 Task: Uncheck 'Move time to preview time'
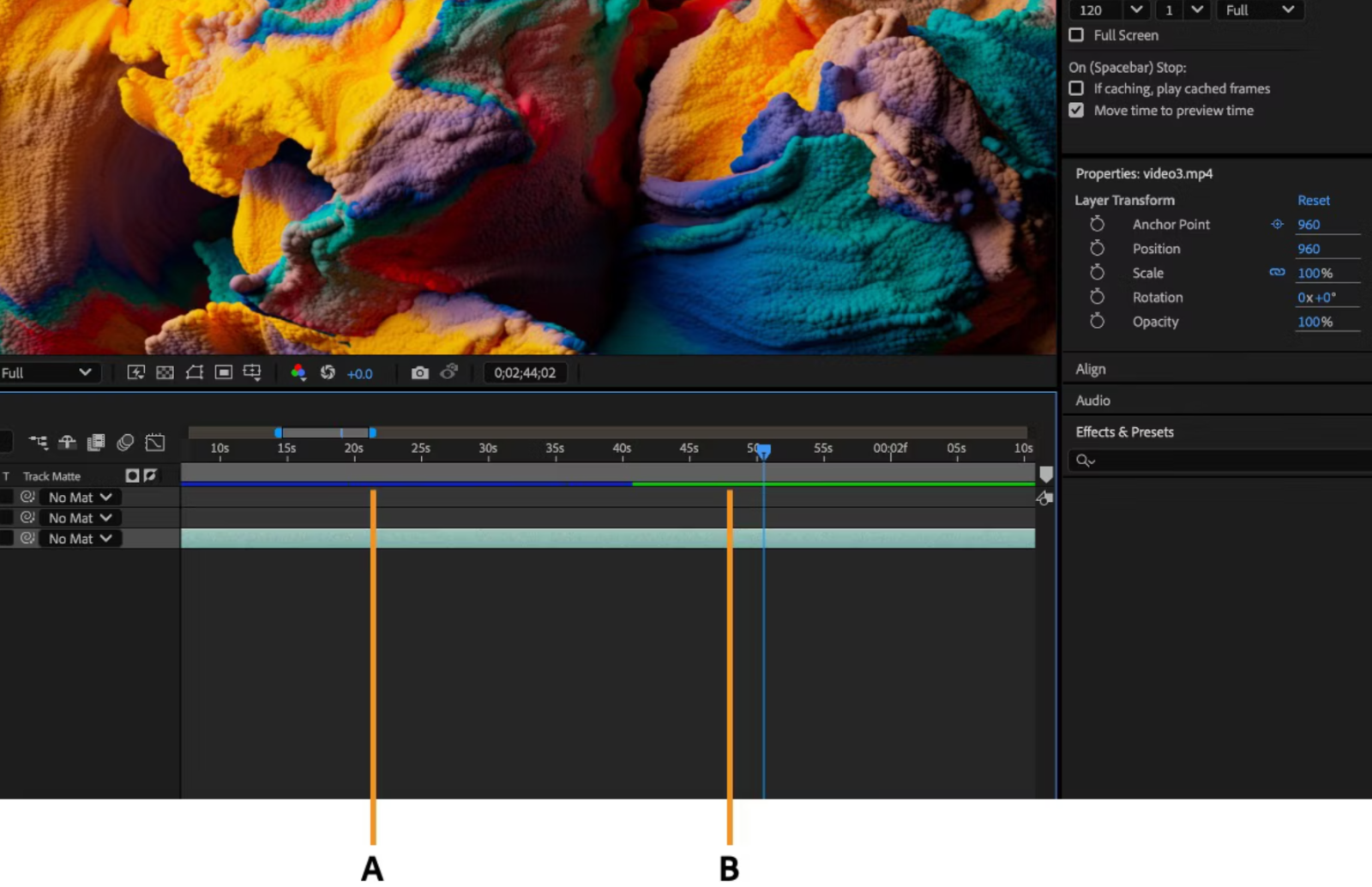pyautogui.click(x=1076, y=110)
